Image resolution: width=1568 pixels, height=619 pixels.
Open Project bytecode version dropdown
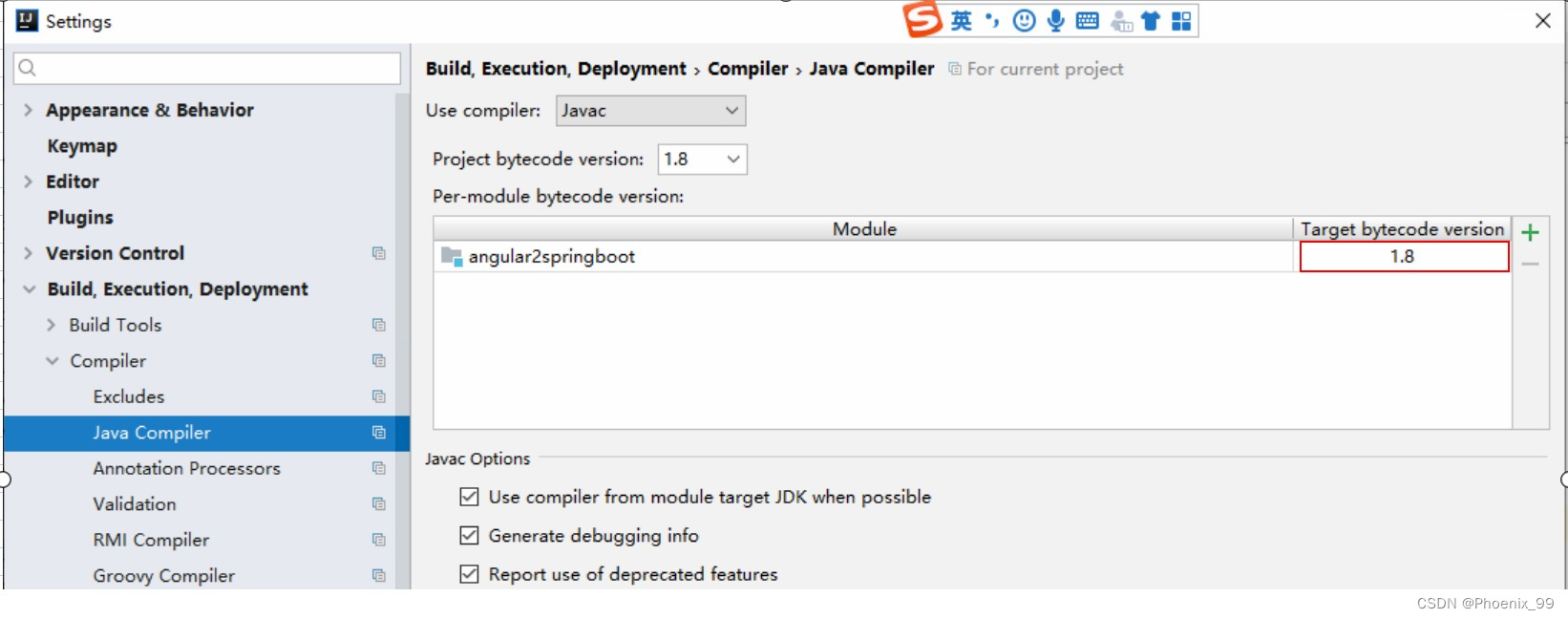702,160
